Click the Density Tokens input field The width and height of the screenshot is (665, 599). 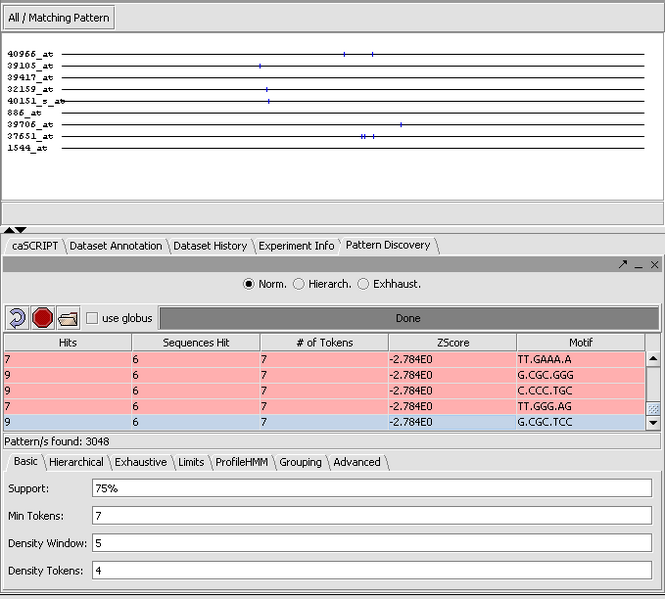coord(372,571)
